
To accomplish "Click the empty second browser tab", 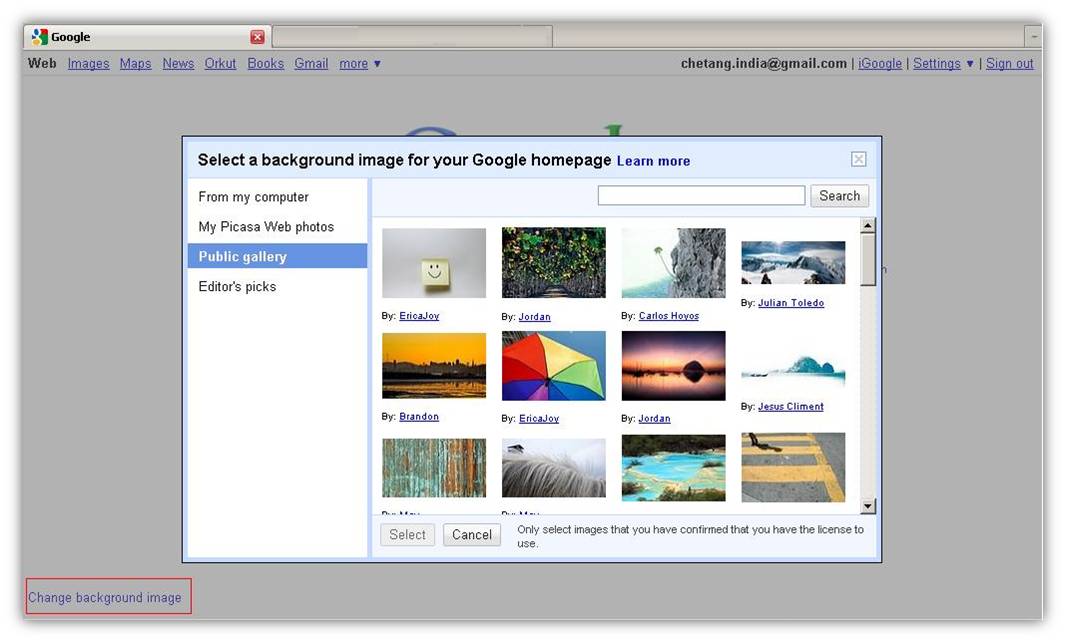I will tap(413, 37).
